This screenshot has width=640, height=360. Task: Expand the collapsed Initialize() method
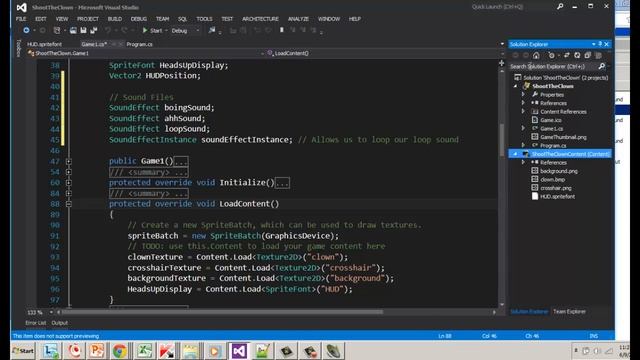tap(69, 182)
